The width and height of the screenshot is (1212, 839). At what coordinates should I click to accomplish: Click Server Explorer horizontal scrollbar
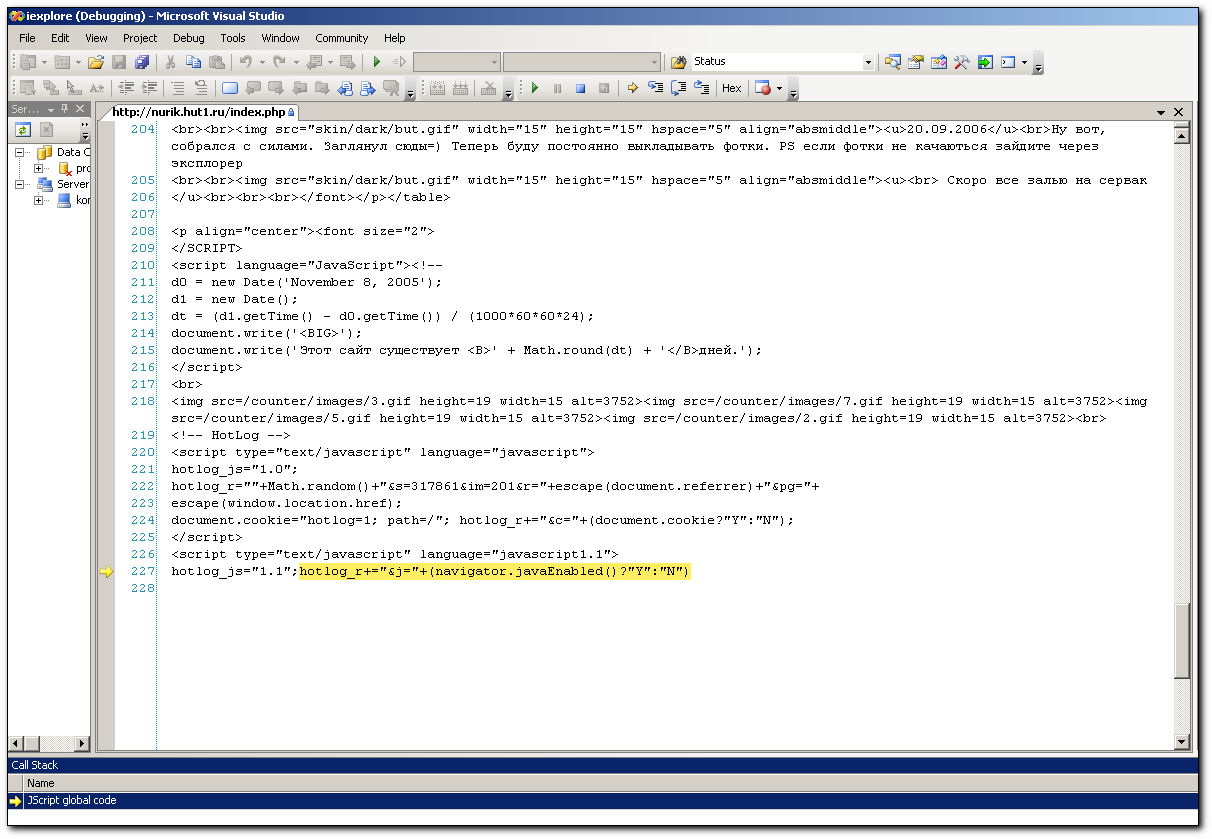[x=49, y=743]
